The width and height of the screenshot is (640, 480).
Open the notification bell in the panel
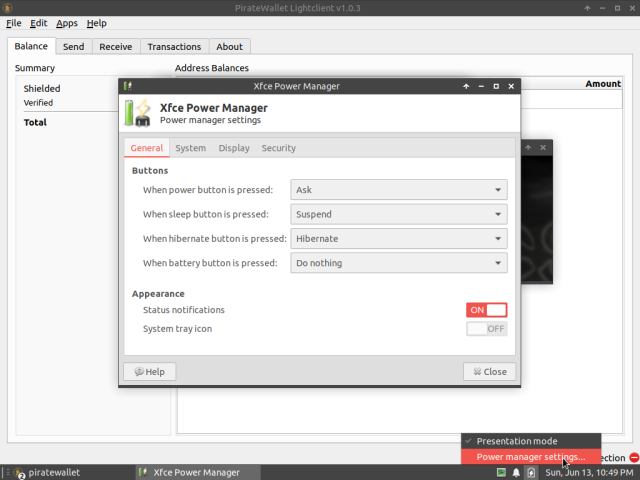[516, 473]
